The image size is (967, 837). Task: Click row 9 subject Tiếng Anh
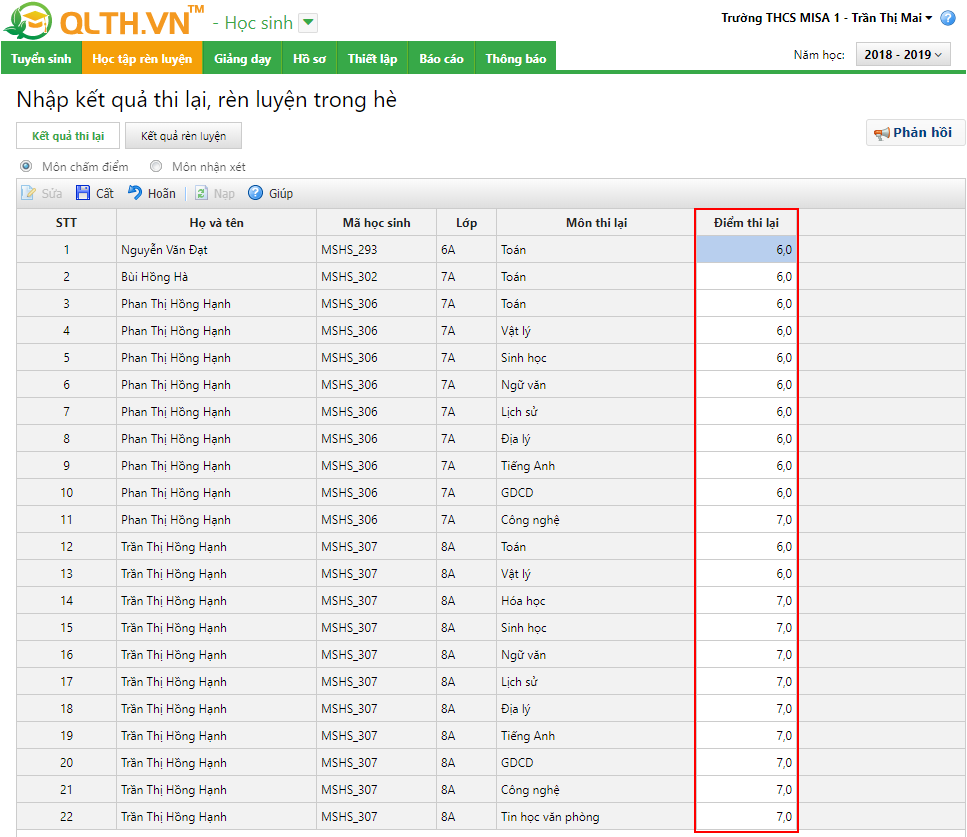tap(528, 466)
